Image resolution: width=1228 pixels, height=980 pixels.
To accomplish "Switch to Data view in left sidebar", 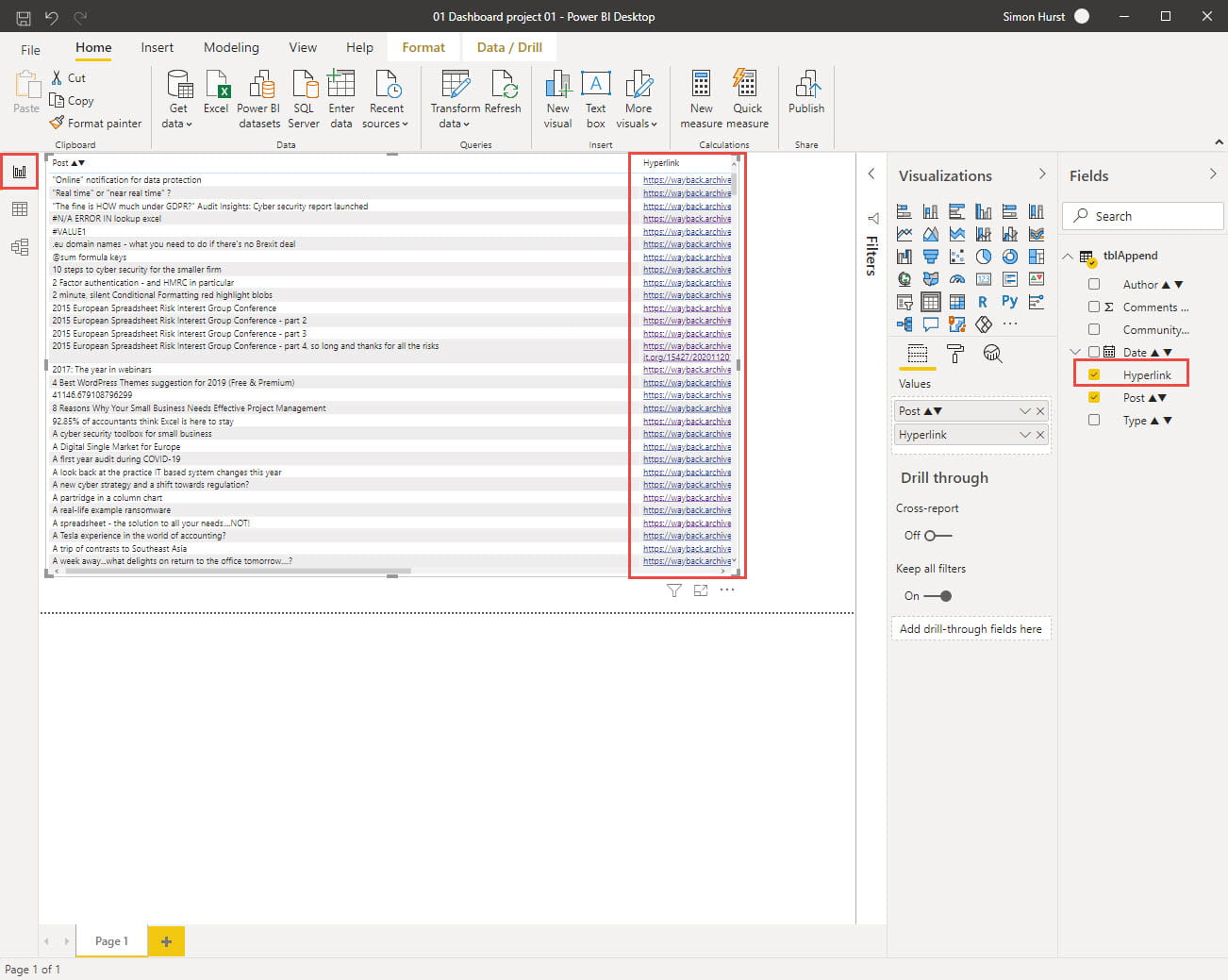I will coord(19,209).
